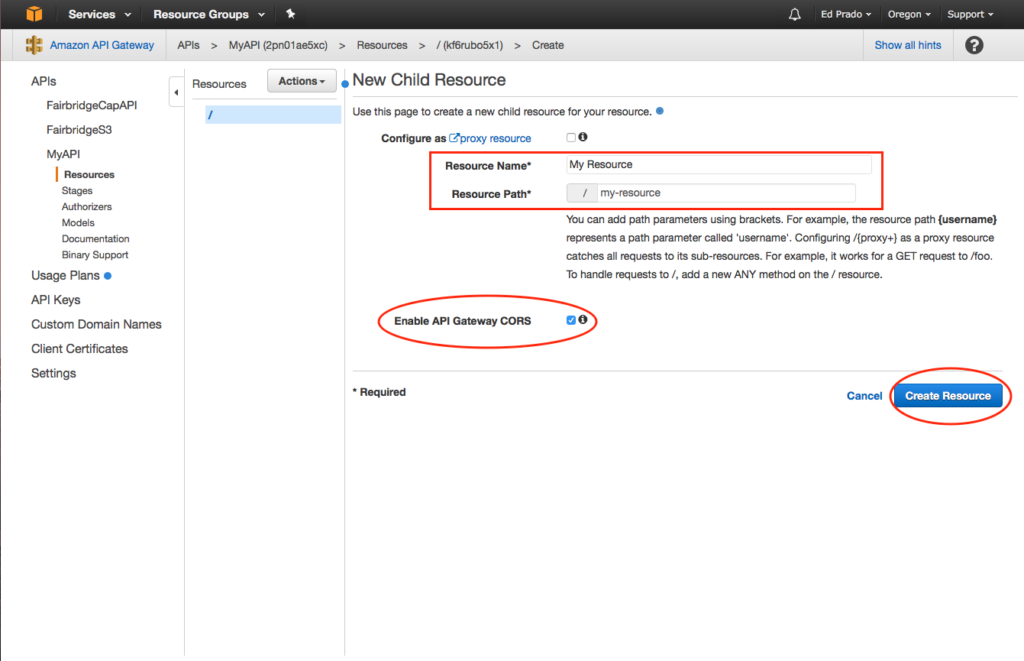Click info icon next to CORS checkbox
This screenshot has height=661, width=1024.
point(582,320)
